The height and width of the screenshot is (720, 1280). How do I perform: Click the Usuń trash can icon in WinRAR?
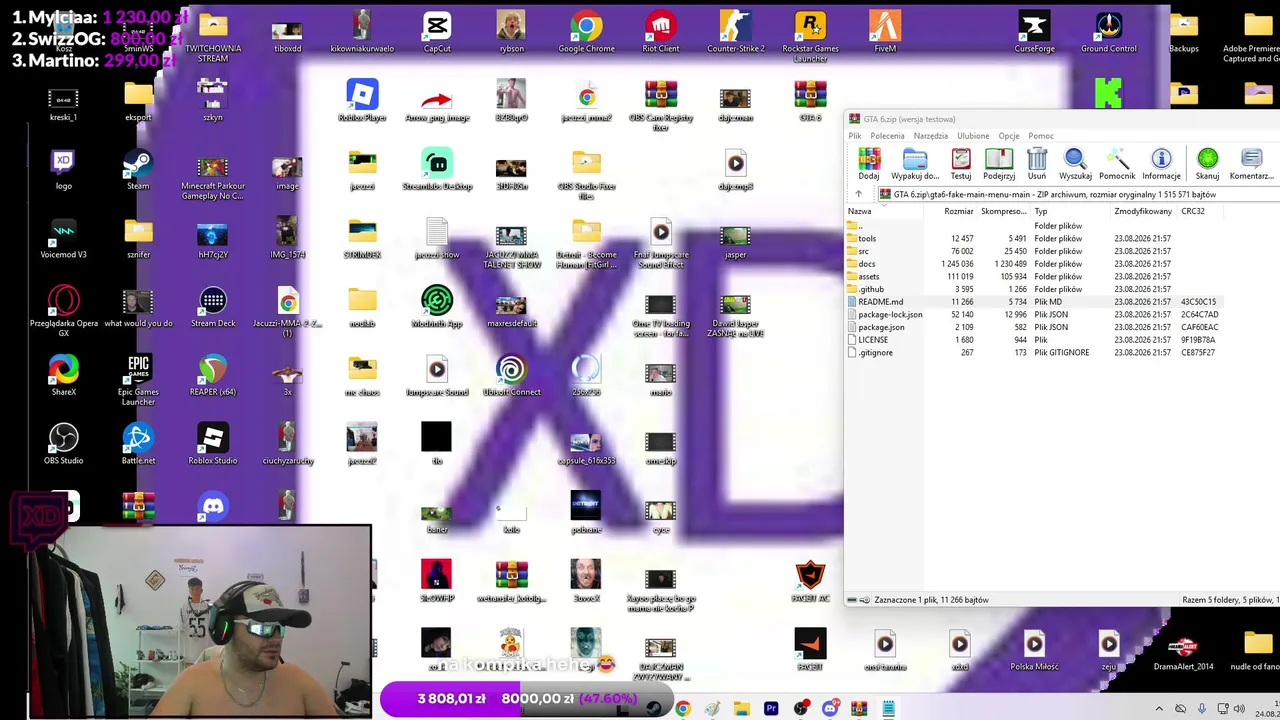pyautogui.click(x=1037, y=164)
